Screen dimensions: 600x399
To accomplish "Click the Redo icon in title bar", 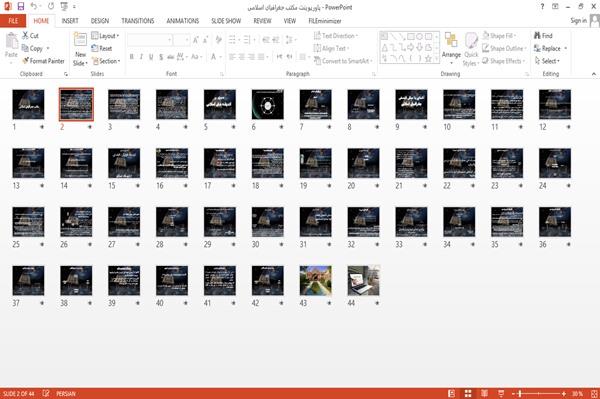I will click(51, 6).
